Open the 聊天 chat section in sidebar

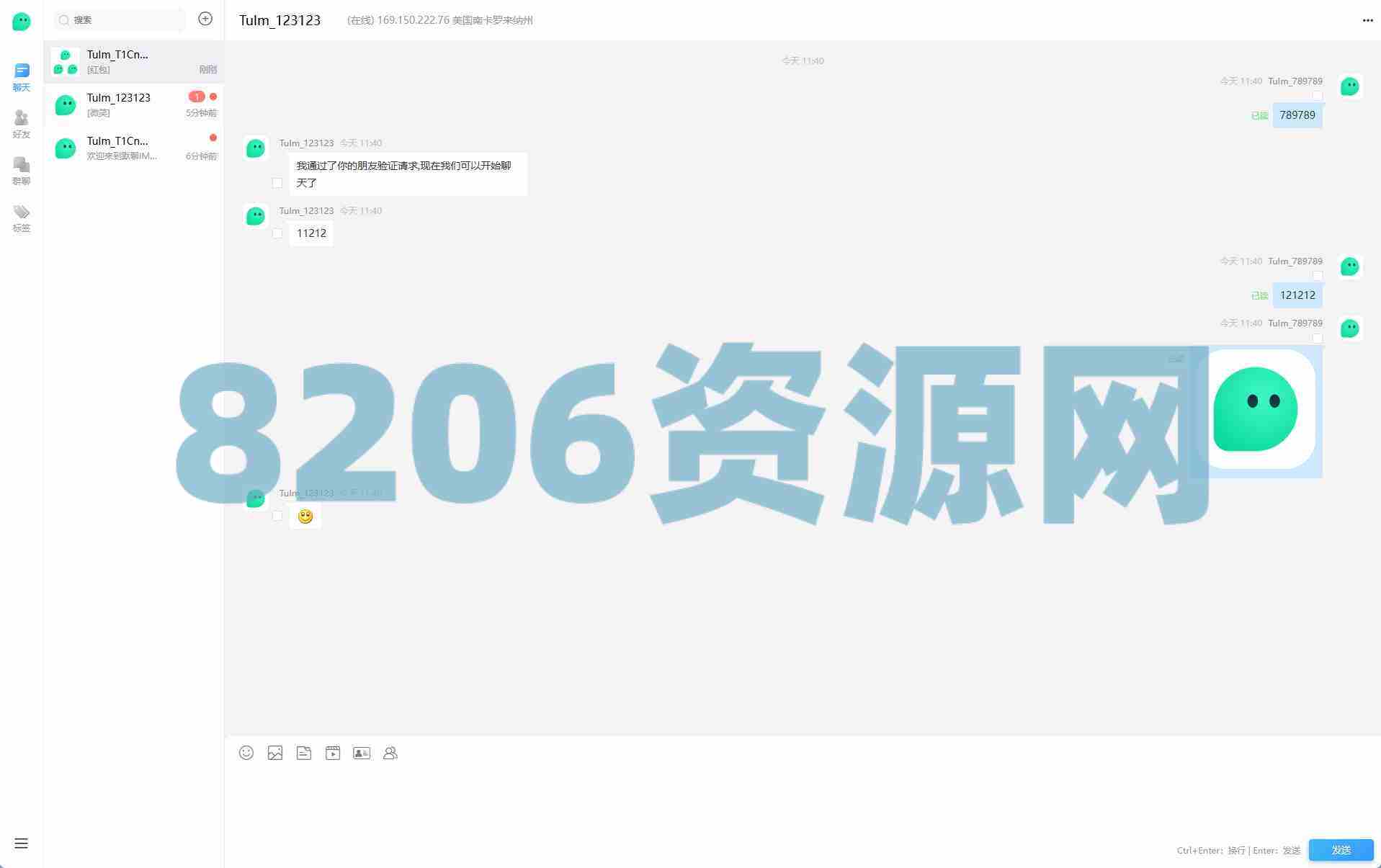pyautogui.click(x=22, y=77)
